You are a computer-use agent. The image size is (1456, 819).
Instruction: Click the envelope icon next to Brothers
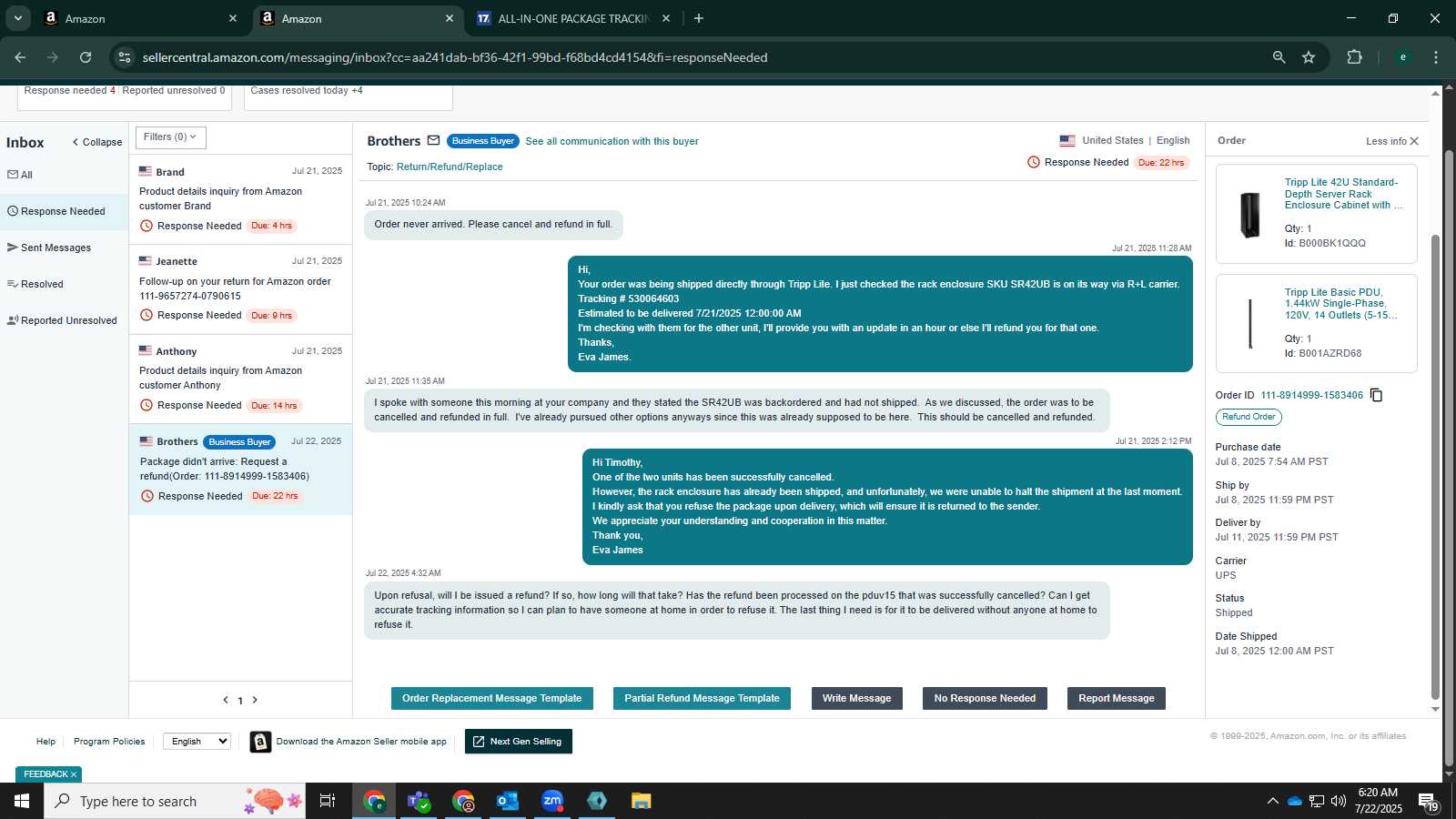[433, 140]
